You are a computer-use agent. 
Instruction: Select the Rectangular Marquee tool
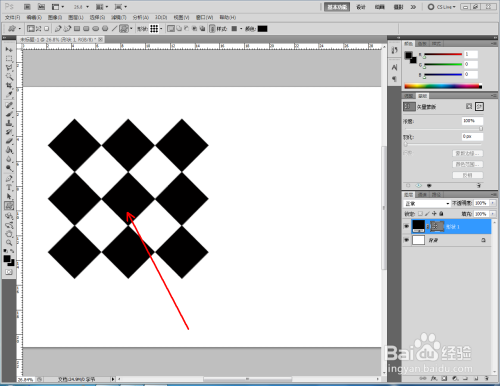coord(9,59)
